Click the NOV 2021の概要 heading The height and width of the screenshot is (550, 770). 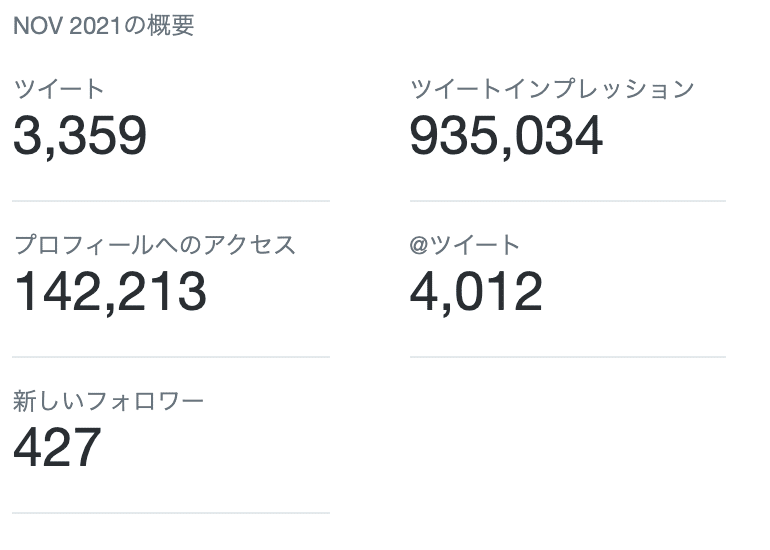(x=104, y=26)
